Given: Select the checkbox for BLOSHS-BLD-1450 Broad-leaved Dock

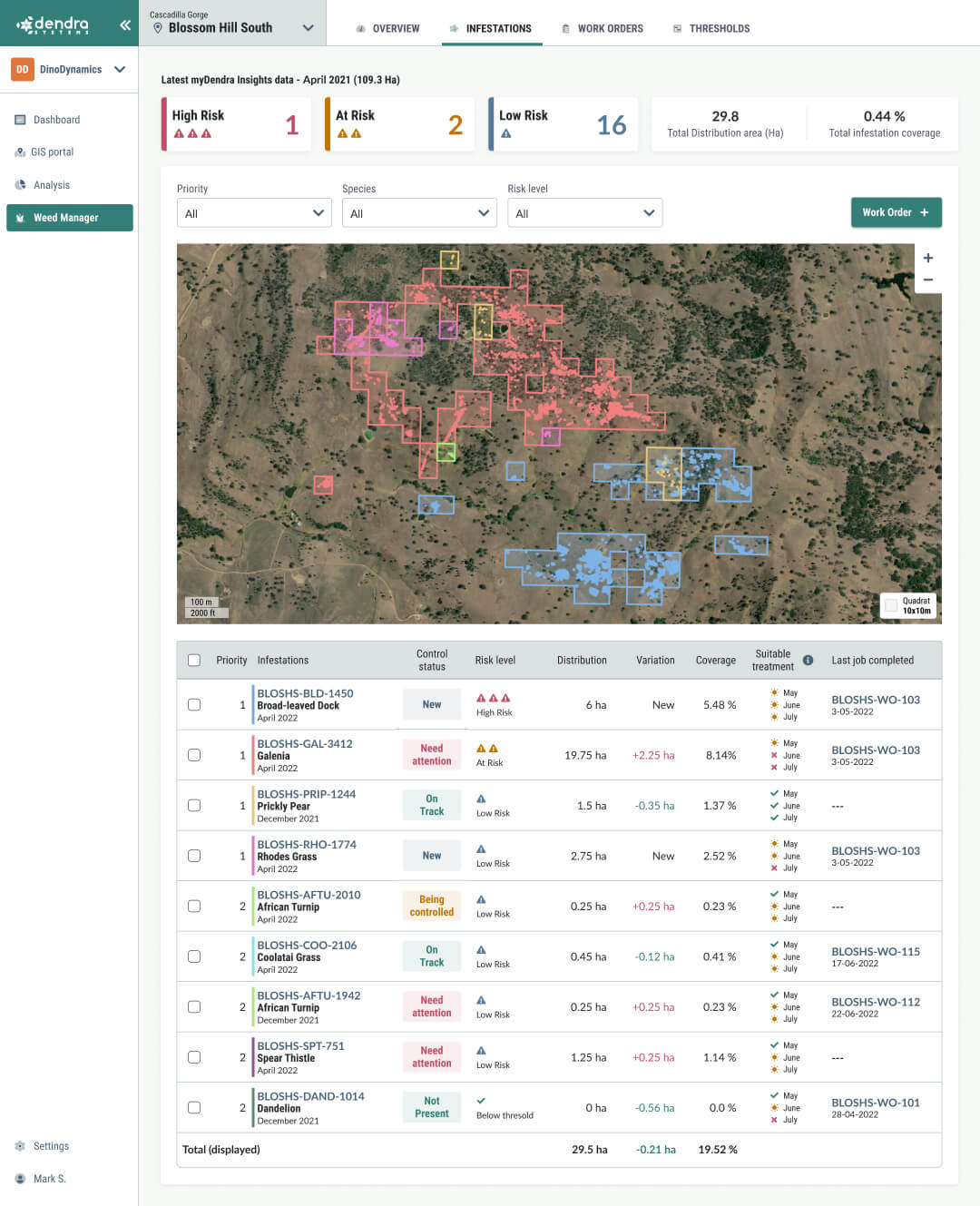Looking at the screenshot, I should [x=194, y=704].
